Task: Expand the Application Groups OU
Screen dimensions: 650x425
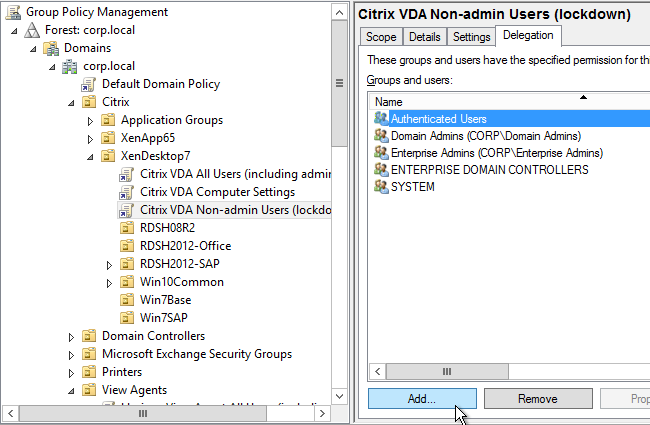Action: [90, 121]
